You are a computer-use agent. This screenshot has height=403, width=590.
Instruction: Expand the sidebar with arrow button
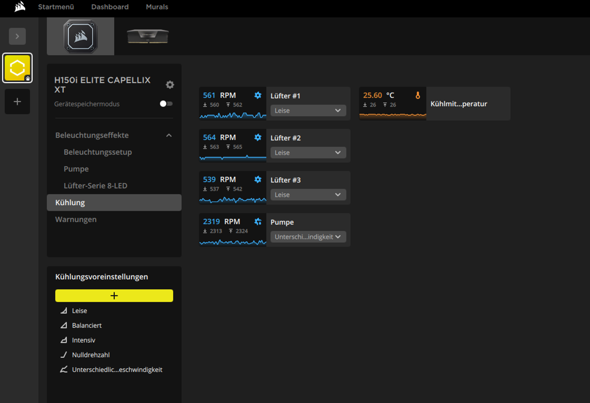(17, 36)
